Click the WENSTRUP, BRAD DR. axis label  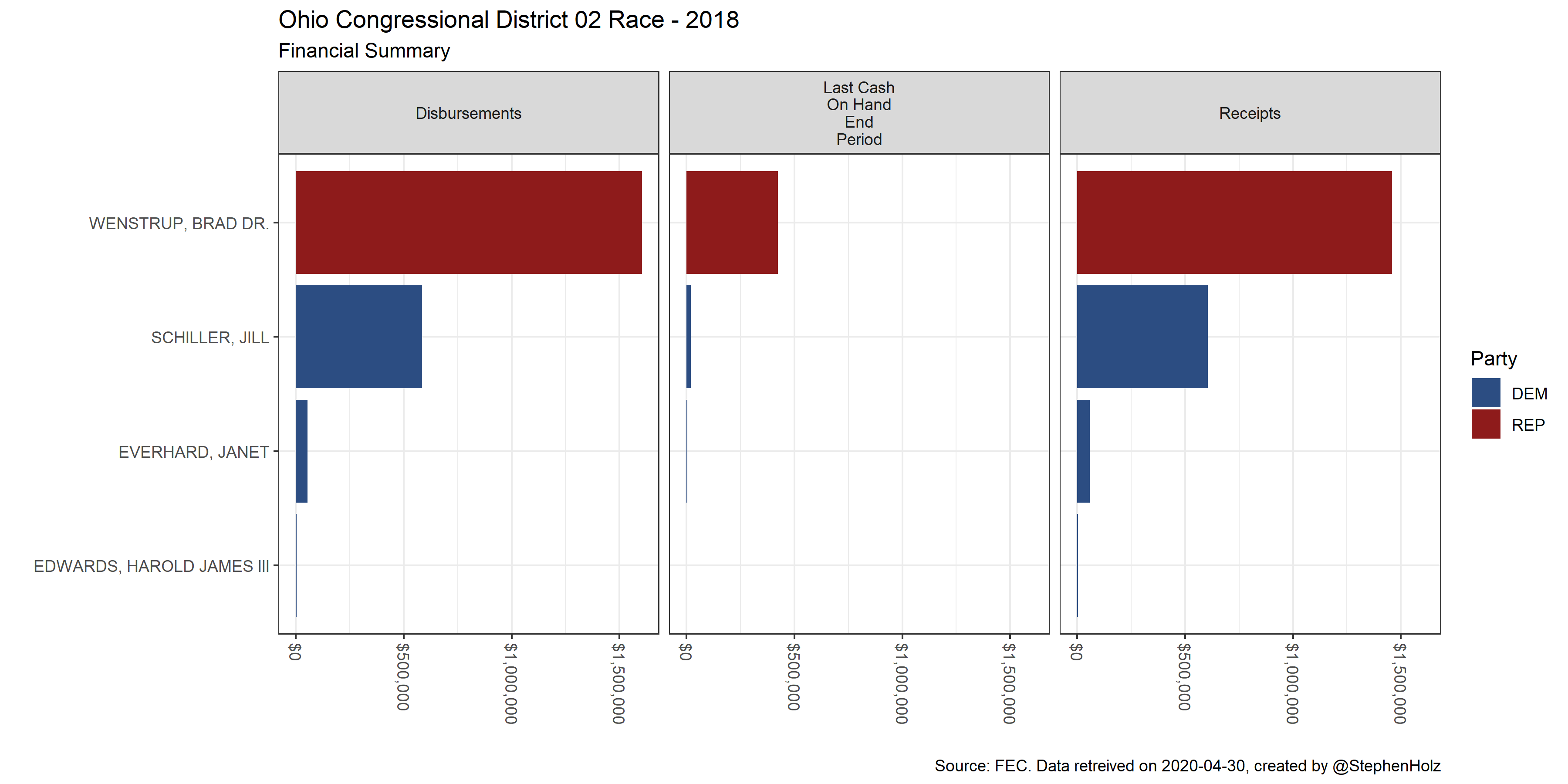tap(178, 223)
